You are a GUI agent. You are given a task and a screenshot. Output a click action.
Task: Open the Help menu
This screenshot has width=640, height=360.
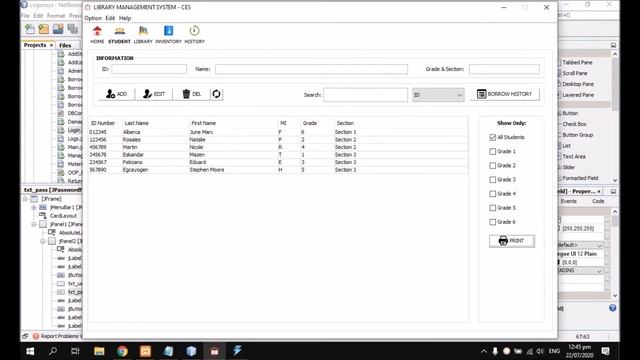[x=125, y=18]
